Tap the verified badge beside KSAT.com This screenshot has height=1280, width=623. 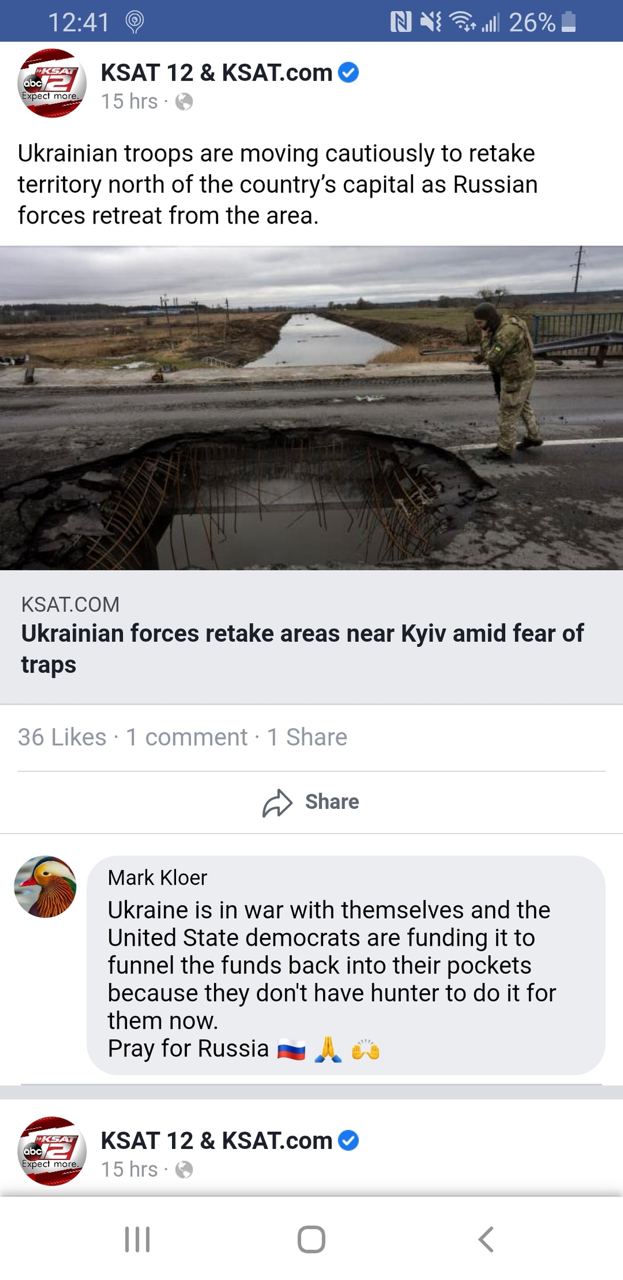pyautogui.click(x=348, y=72)
